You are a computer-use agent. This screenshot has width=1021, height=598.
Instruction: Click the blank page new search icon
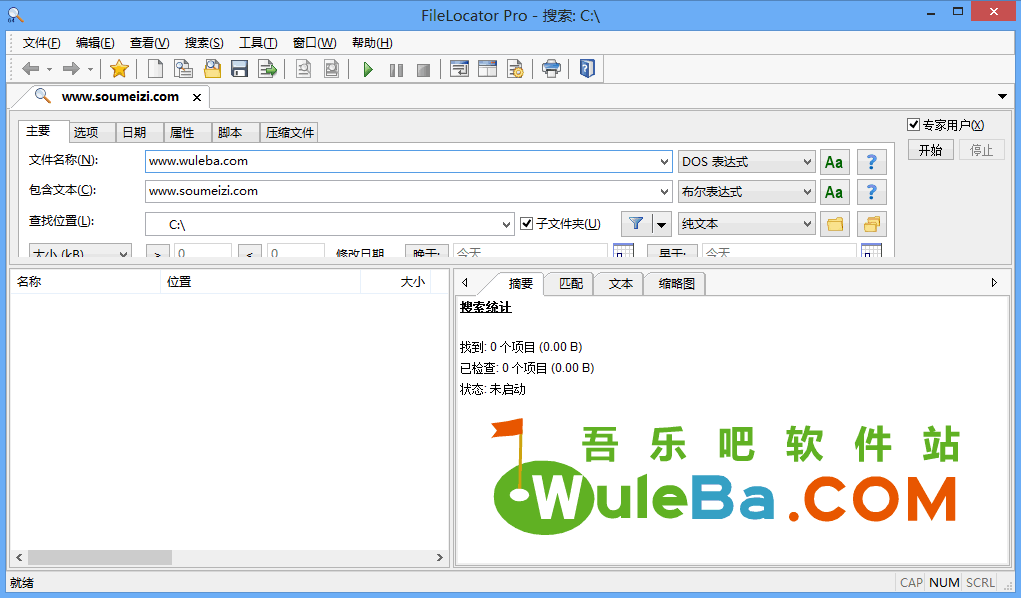tap(155, 69)
